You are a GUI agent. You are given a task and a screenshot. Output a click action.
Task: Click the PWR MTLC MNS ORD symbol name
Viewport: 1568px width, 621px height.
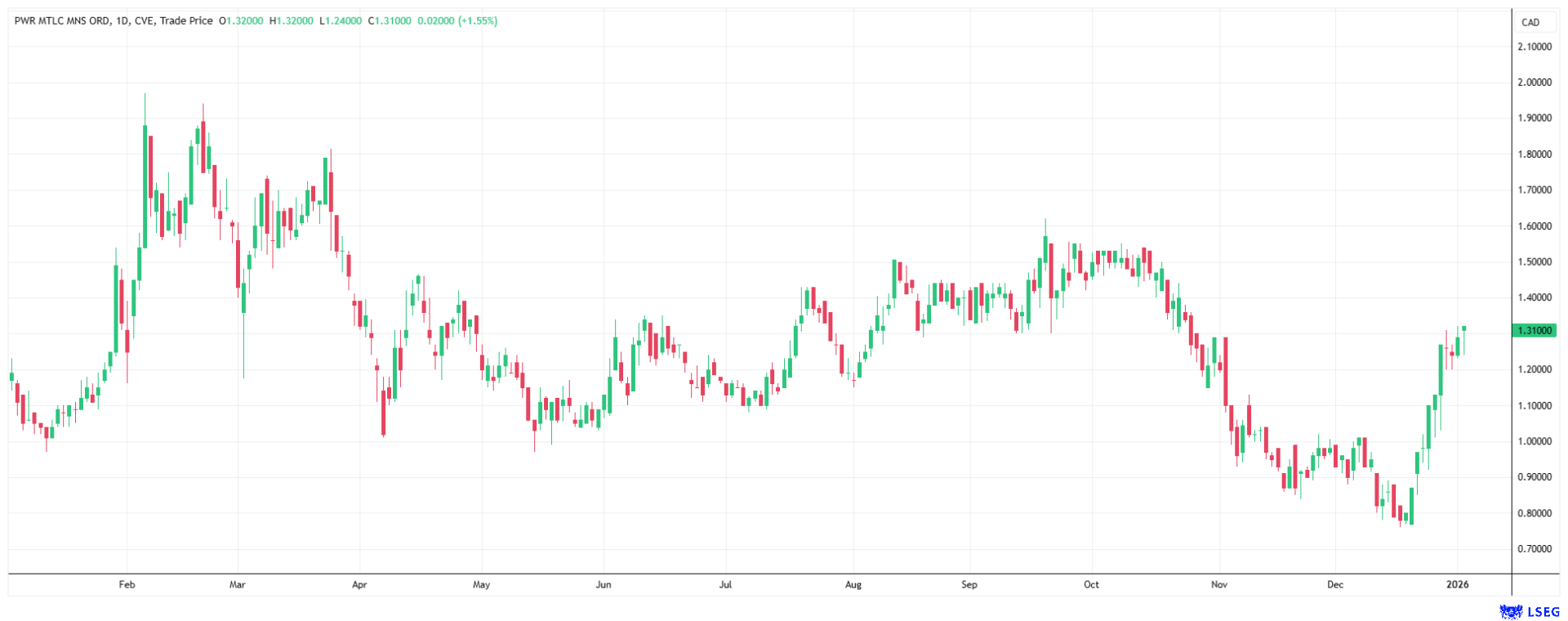click(x=61, y=20)
